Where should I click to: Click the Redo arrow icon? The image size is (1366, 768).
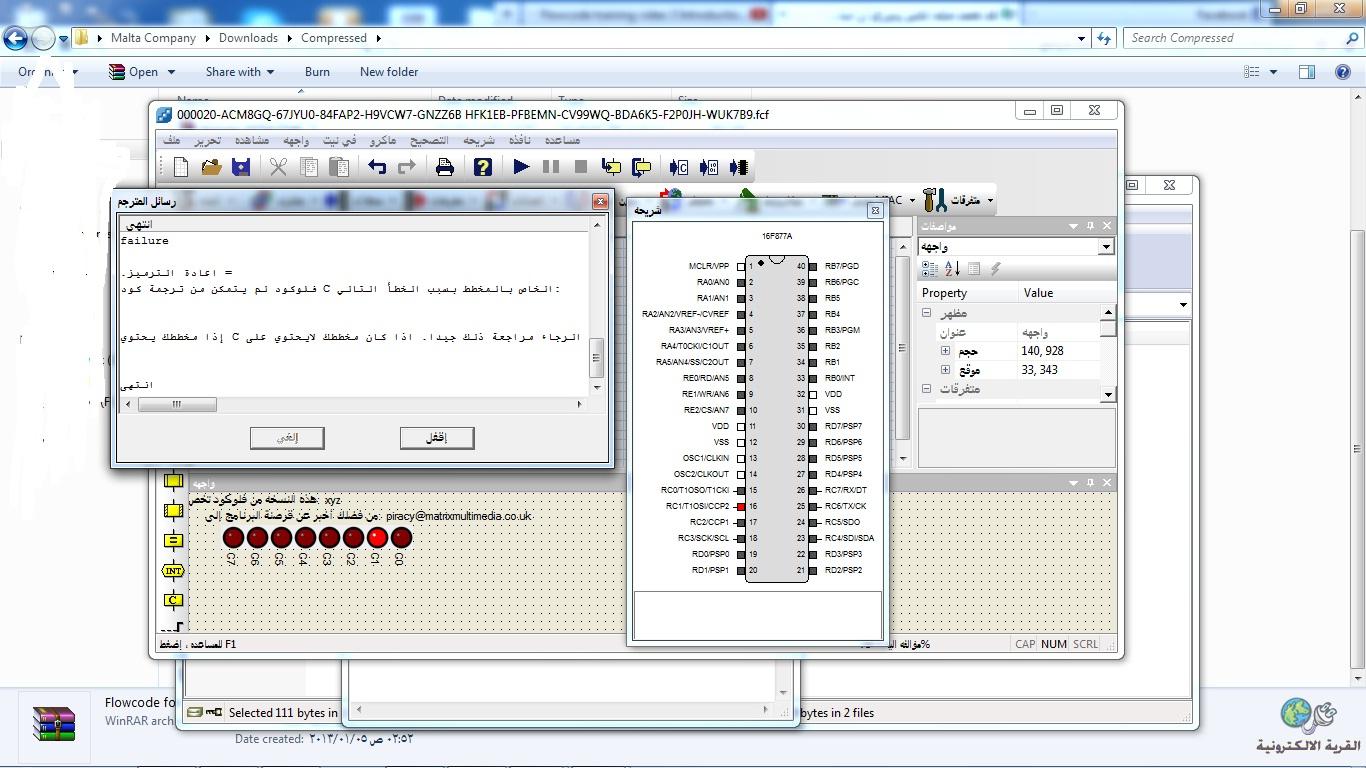click(407, 167)
